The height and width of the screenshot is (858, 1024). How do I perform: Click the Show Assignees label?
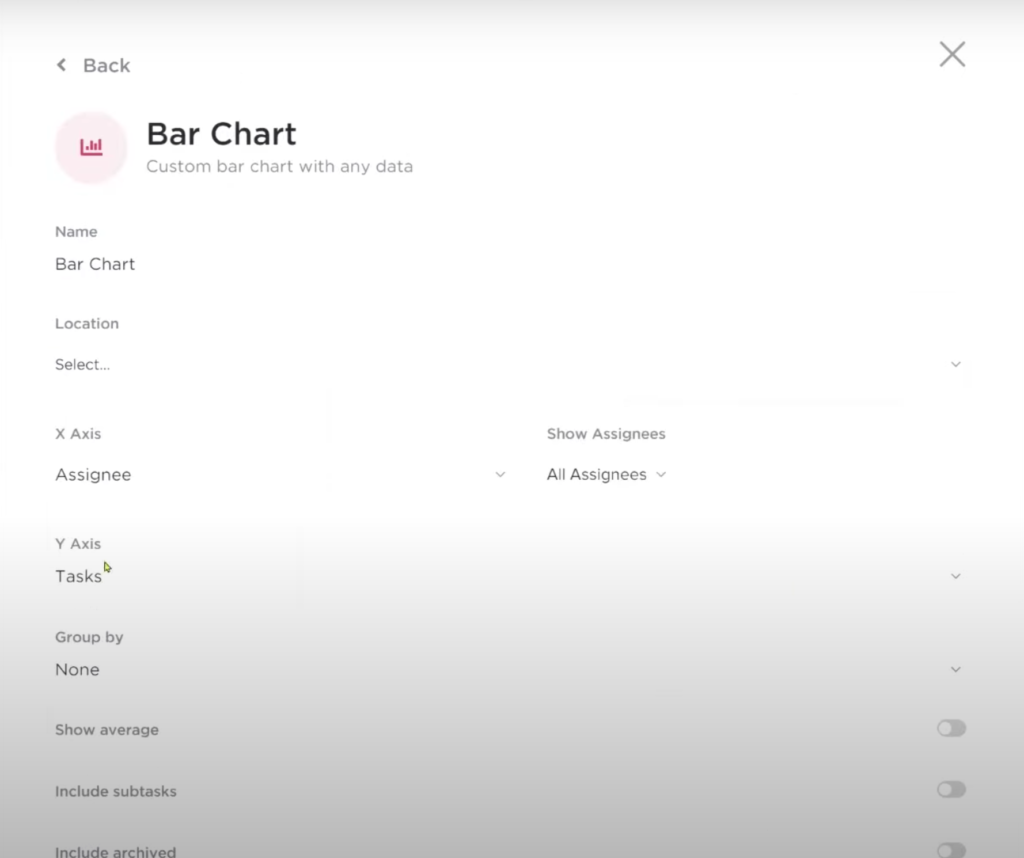606,434
